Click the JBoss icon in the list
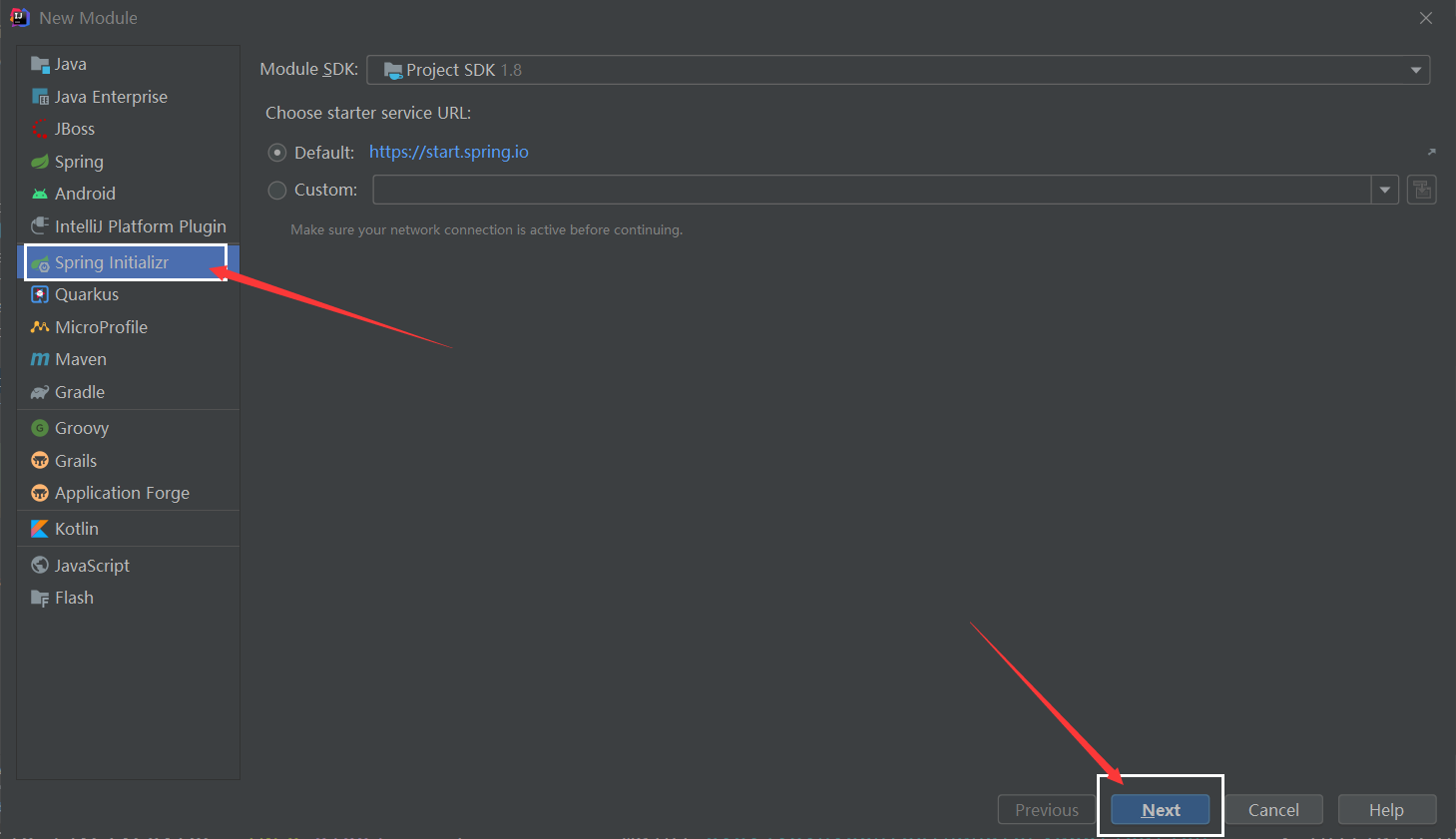The image size is (1456, 839). (40, 129)
